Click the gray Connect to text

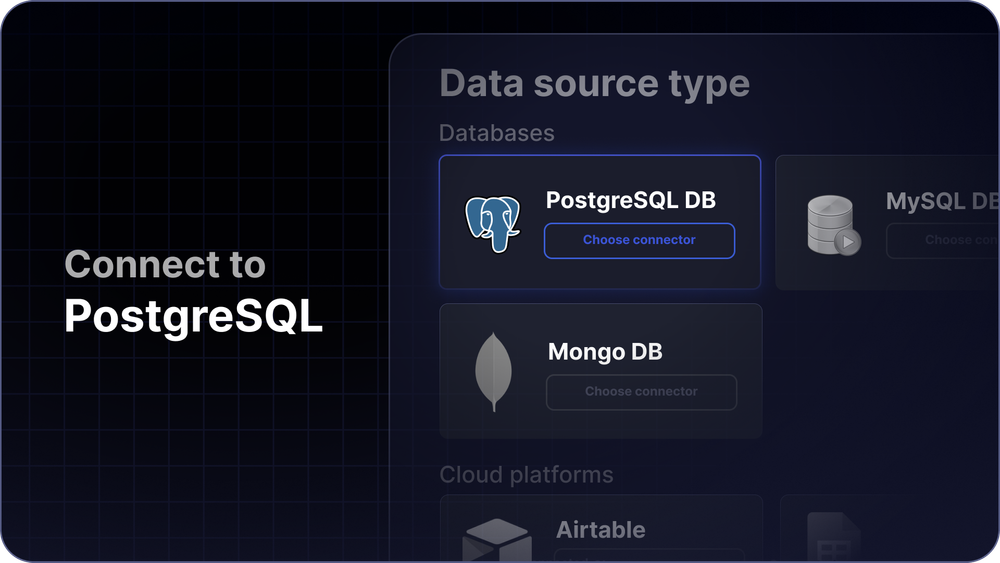pyautogui.click(x=165, y=265)
